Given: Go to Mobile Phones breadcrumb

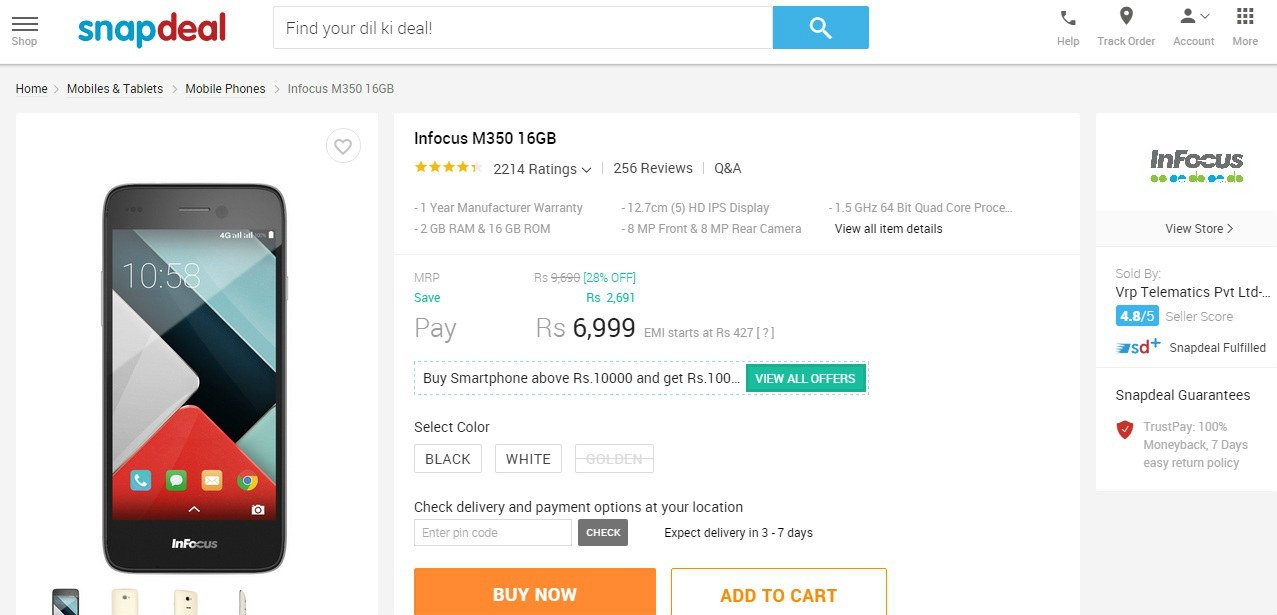Looking at the screenshot, I should click(225, 89).
